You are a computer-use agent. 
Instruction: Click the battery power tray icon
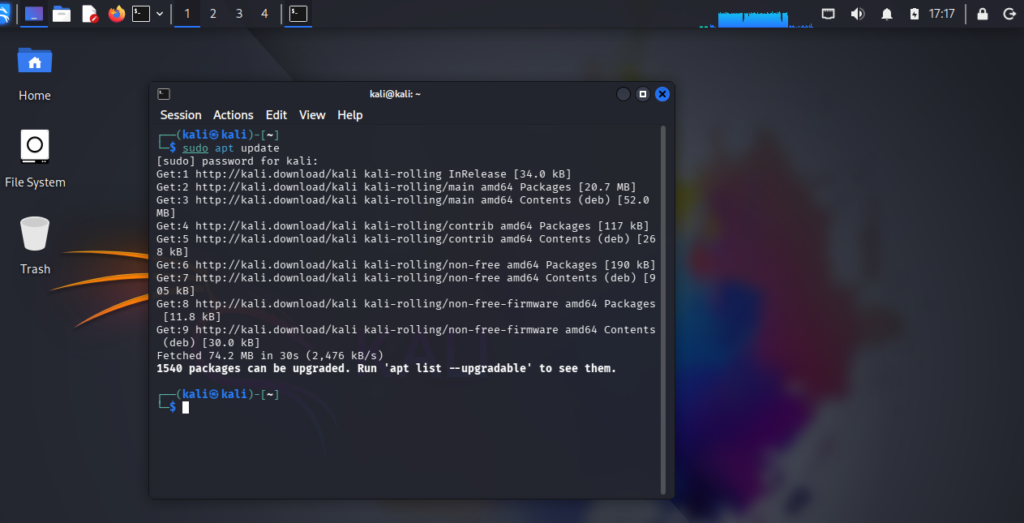click(914, 14)
